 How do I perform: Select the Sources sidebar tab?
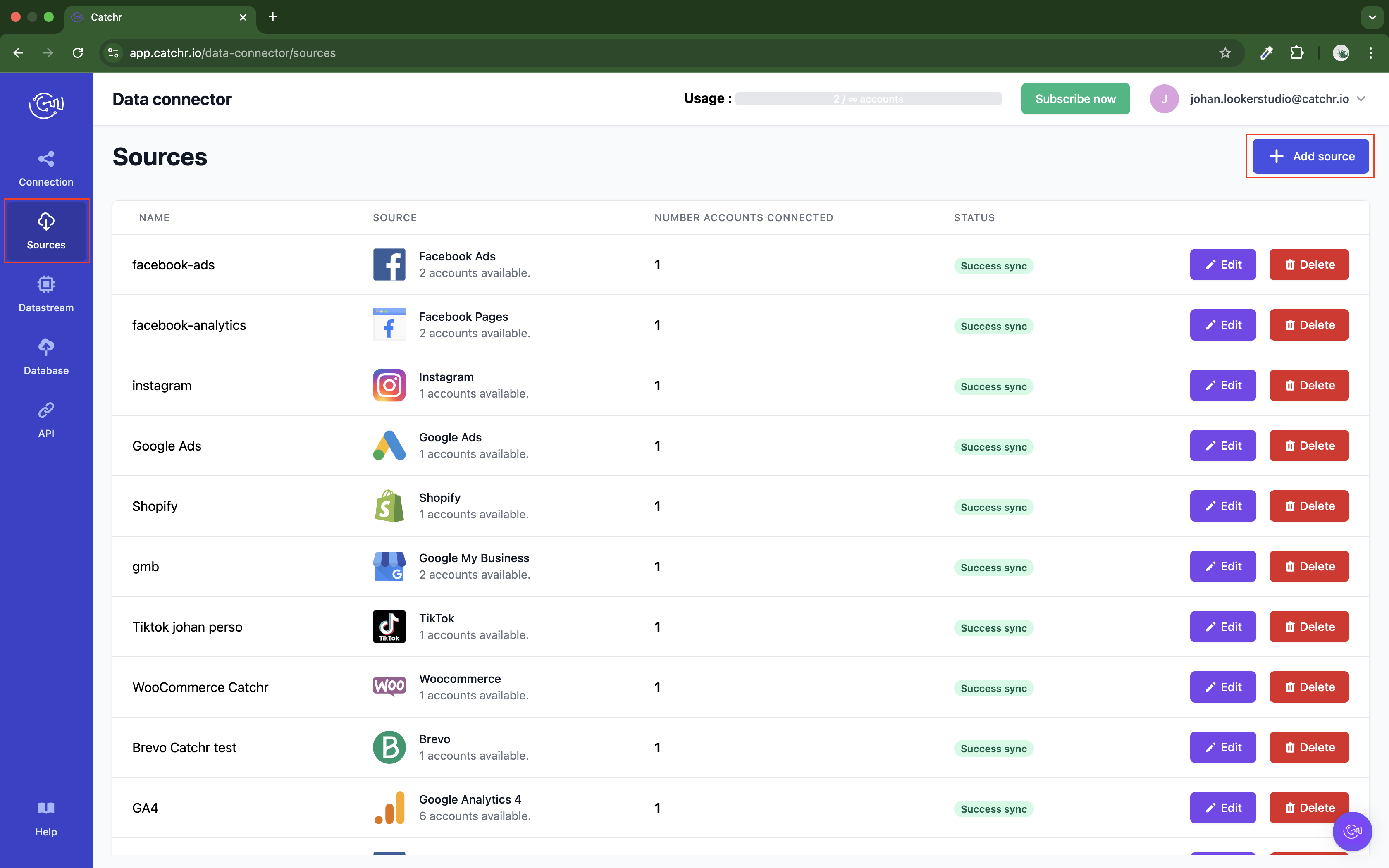coord(46,231)
